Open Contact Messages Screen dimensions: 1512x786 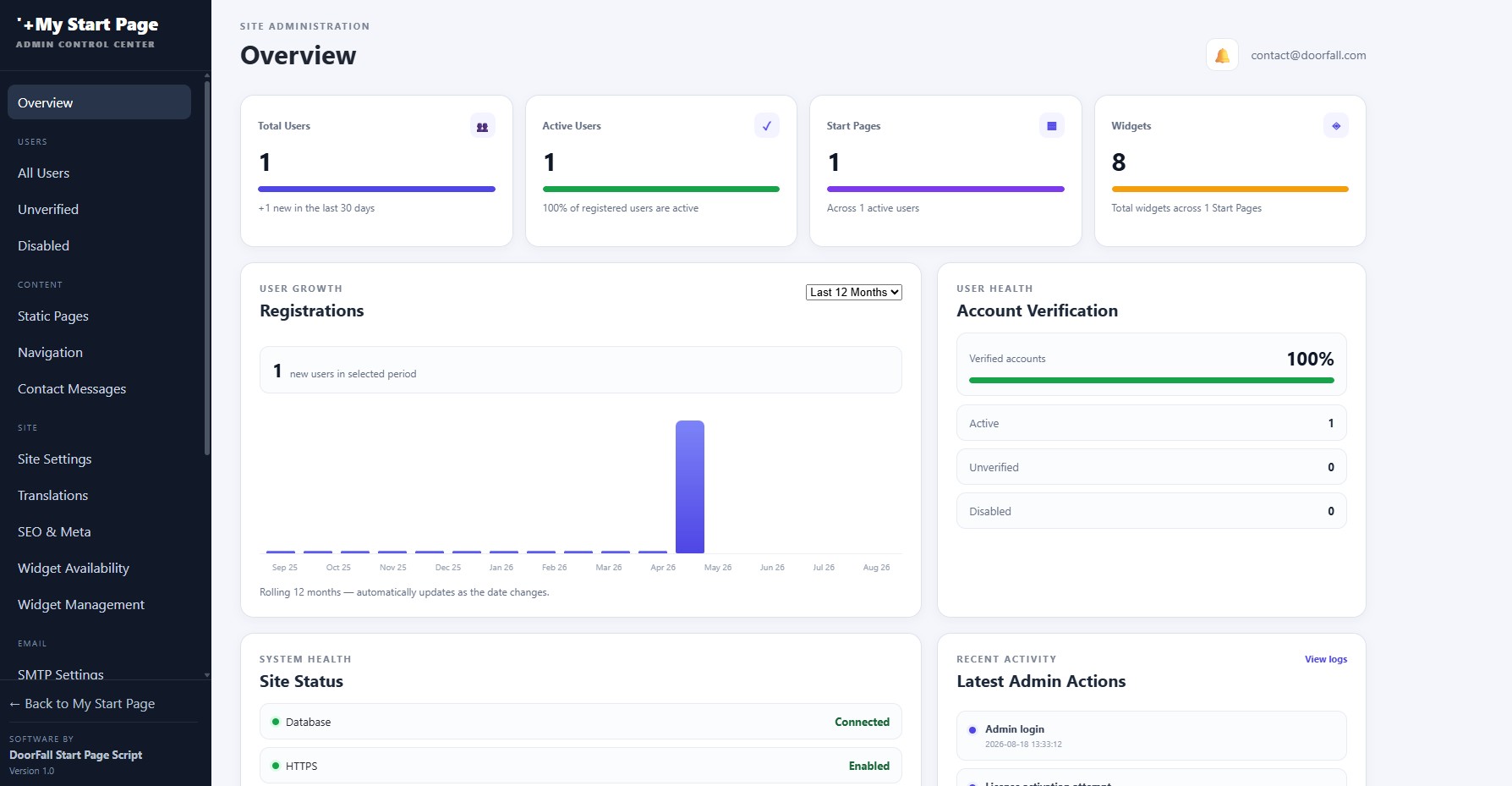pyautogui.click(x=99, y=388)
